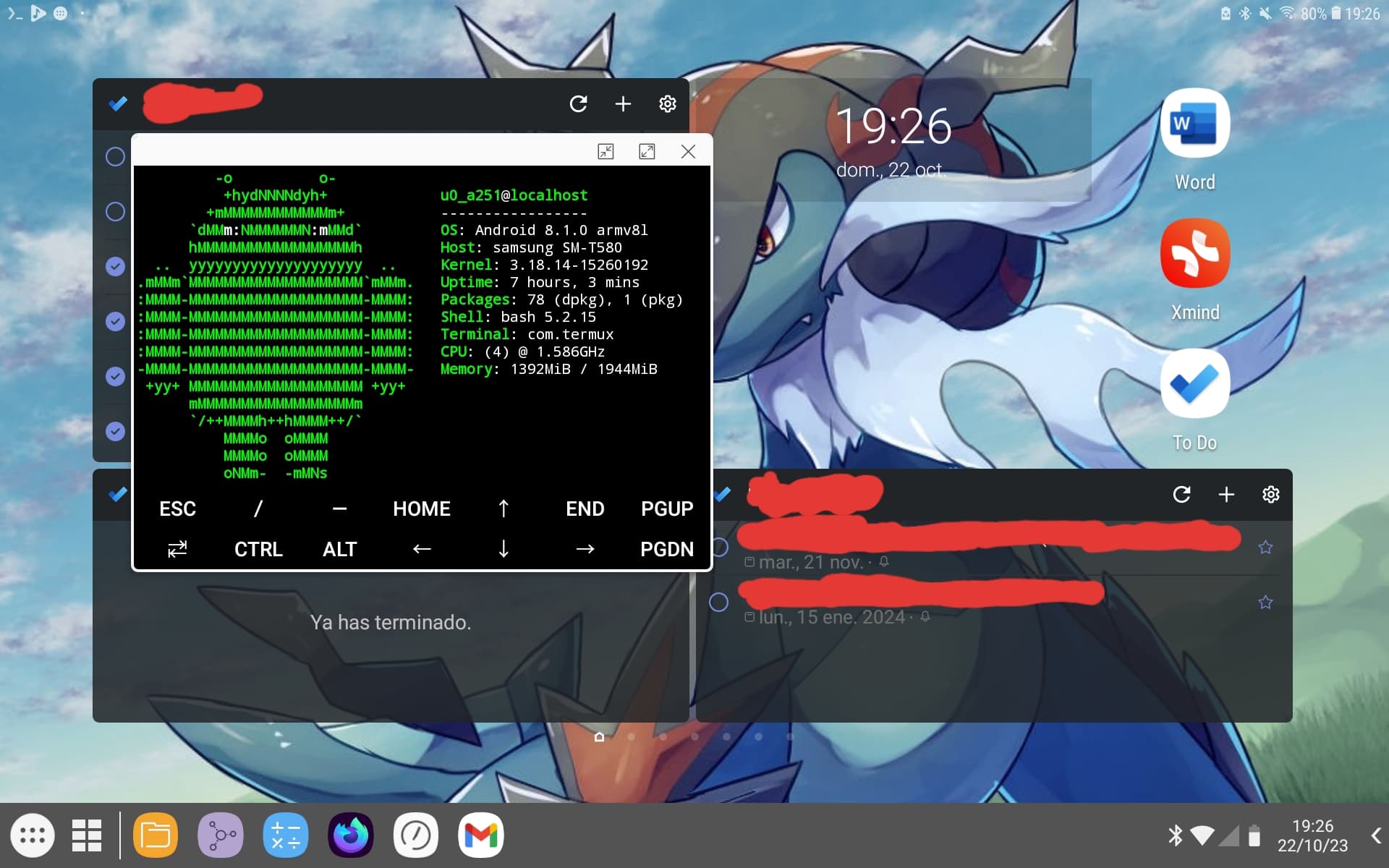Open the Word app
Screen dimensions: 1389x868
click(1194, 124)
